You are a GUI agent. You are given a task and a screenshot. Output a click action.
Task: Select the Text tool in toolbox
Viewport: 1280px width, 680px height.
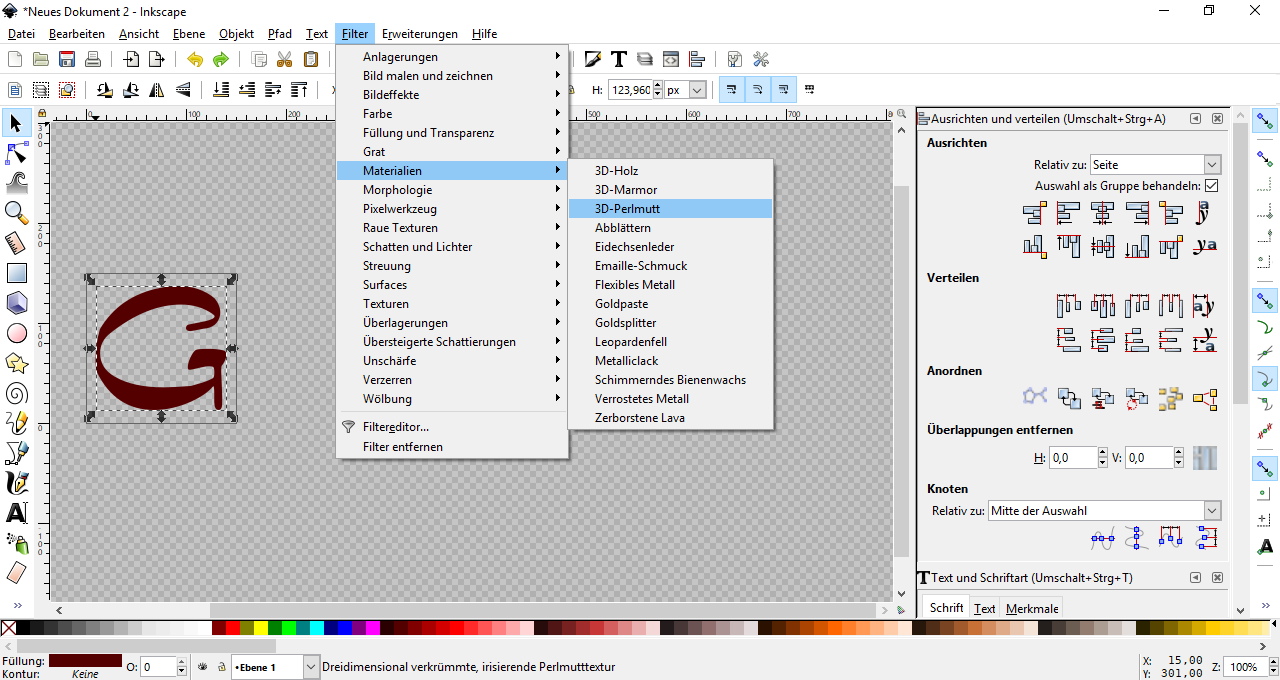[x=16, y=513]
